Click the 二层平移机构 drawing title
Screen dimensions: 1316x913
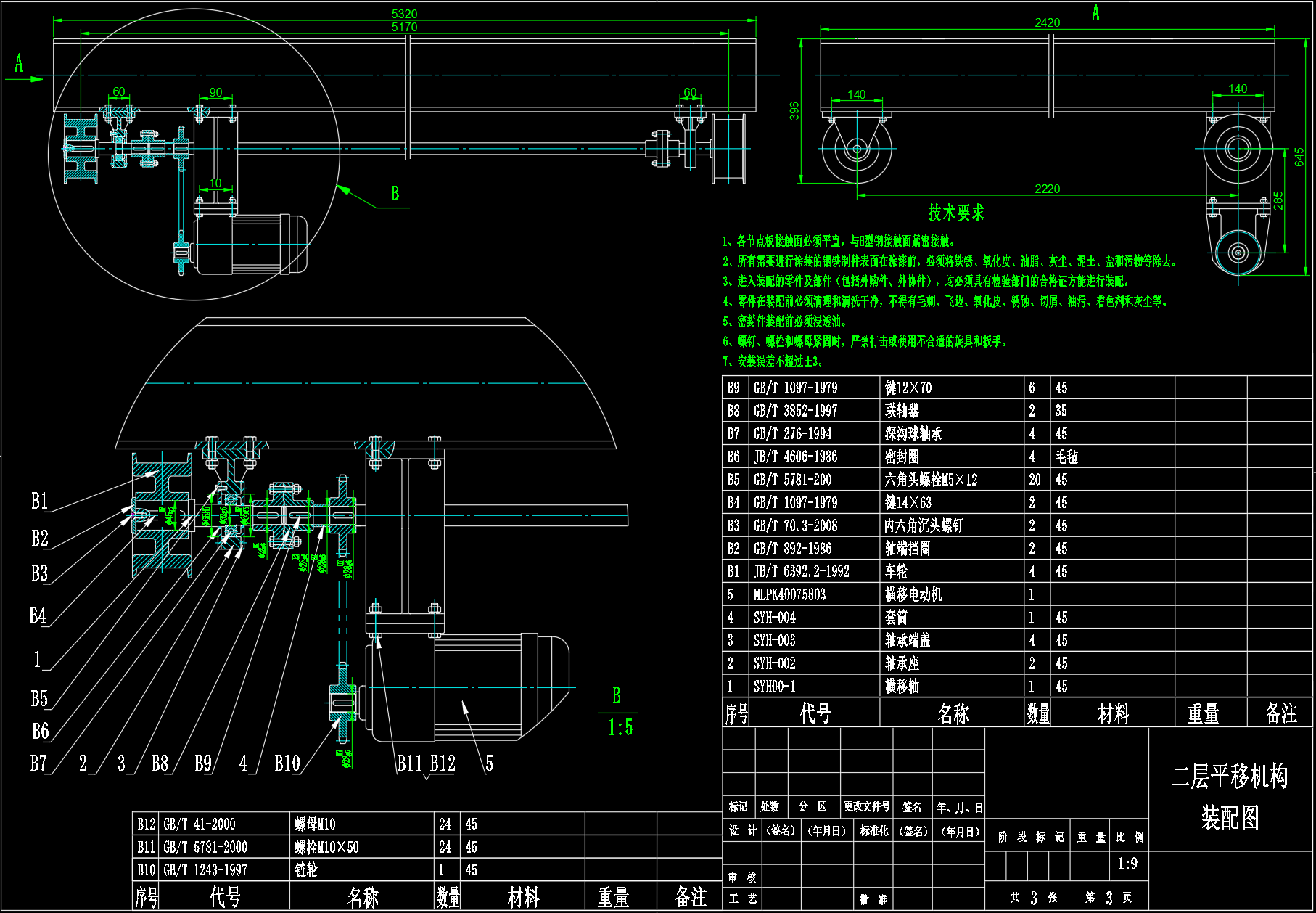(1230, 777)
